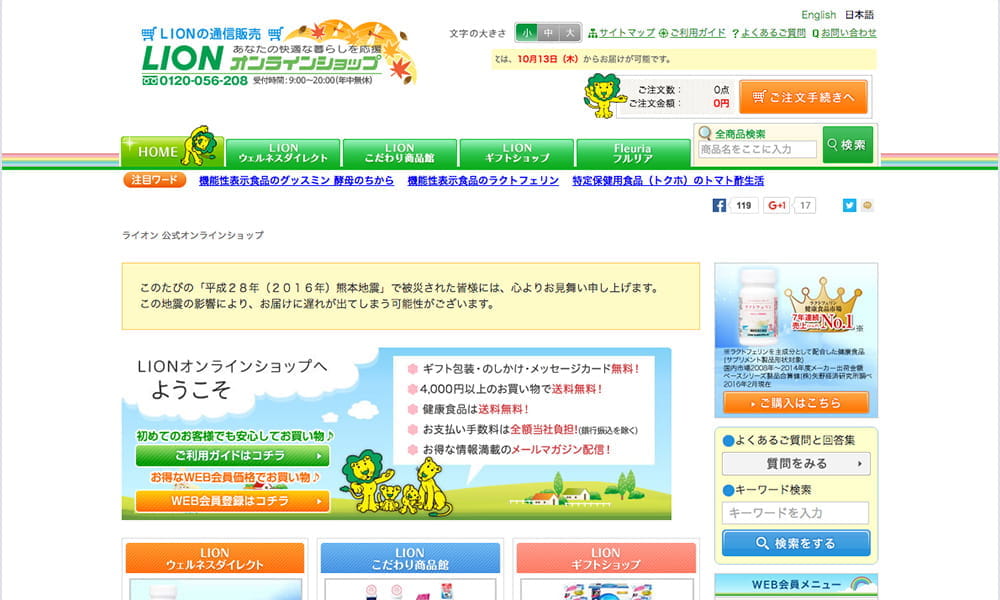The width and height of the screenshot is (1000, 600).
Task: Switch language to English
Action: click(x=818, y=15)
